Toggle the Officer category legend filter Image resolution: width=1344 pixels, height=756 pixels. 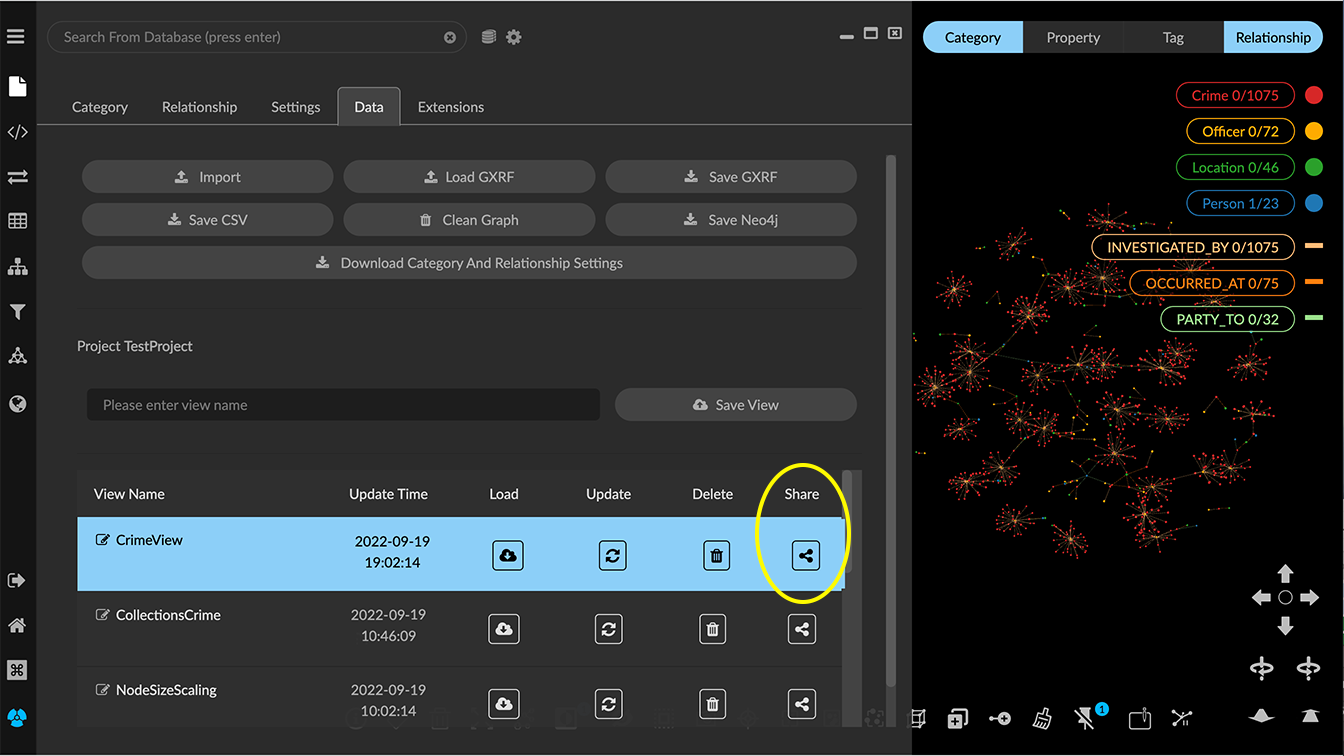coord(1240,132)
